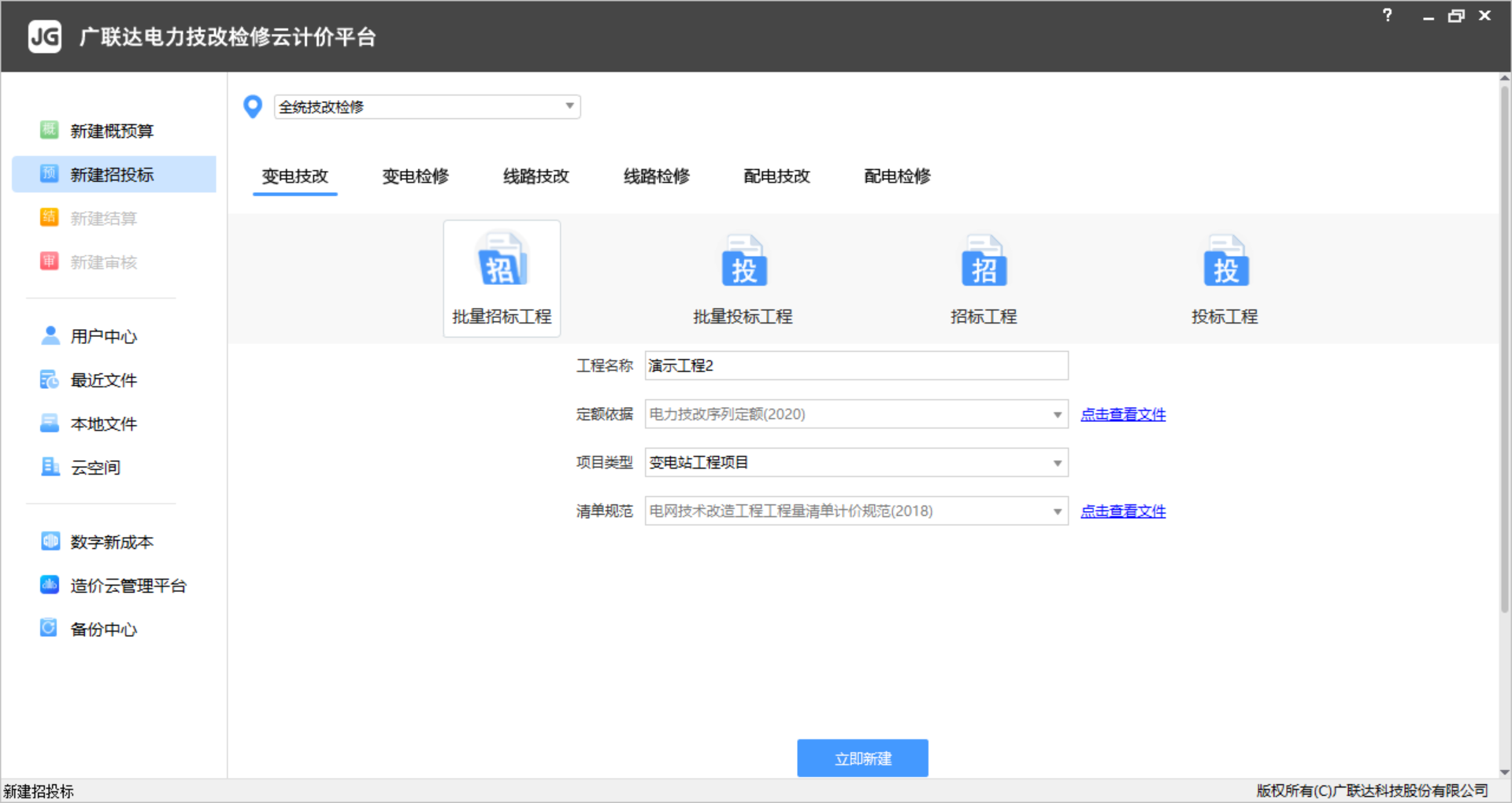Viewport: 1512px width, 803px height.
Task: Click the 备份中心 refresh icon
Action: point(50,628)
